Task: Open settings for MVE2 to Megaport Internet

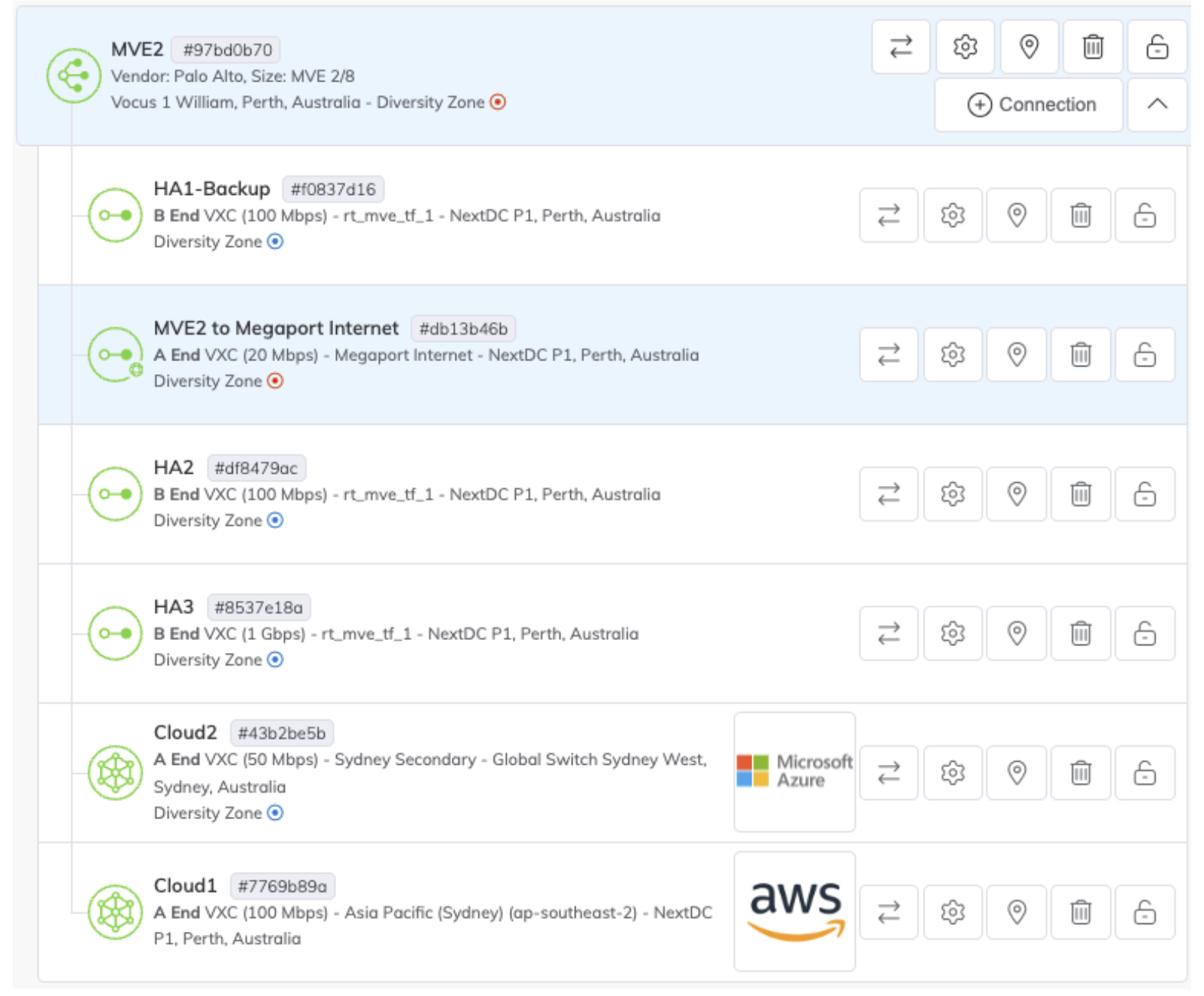Action: click(952, 354)
